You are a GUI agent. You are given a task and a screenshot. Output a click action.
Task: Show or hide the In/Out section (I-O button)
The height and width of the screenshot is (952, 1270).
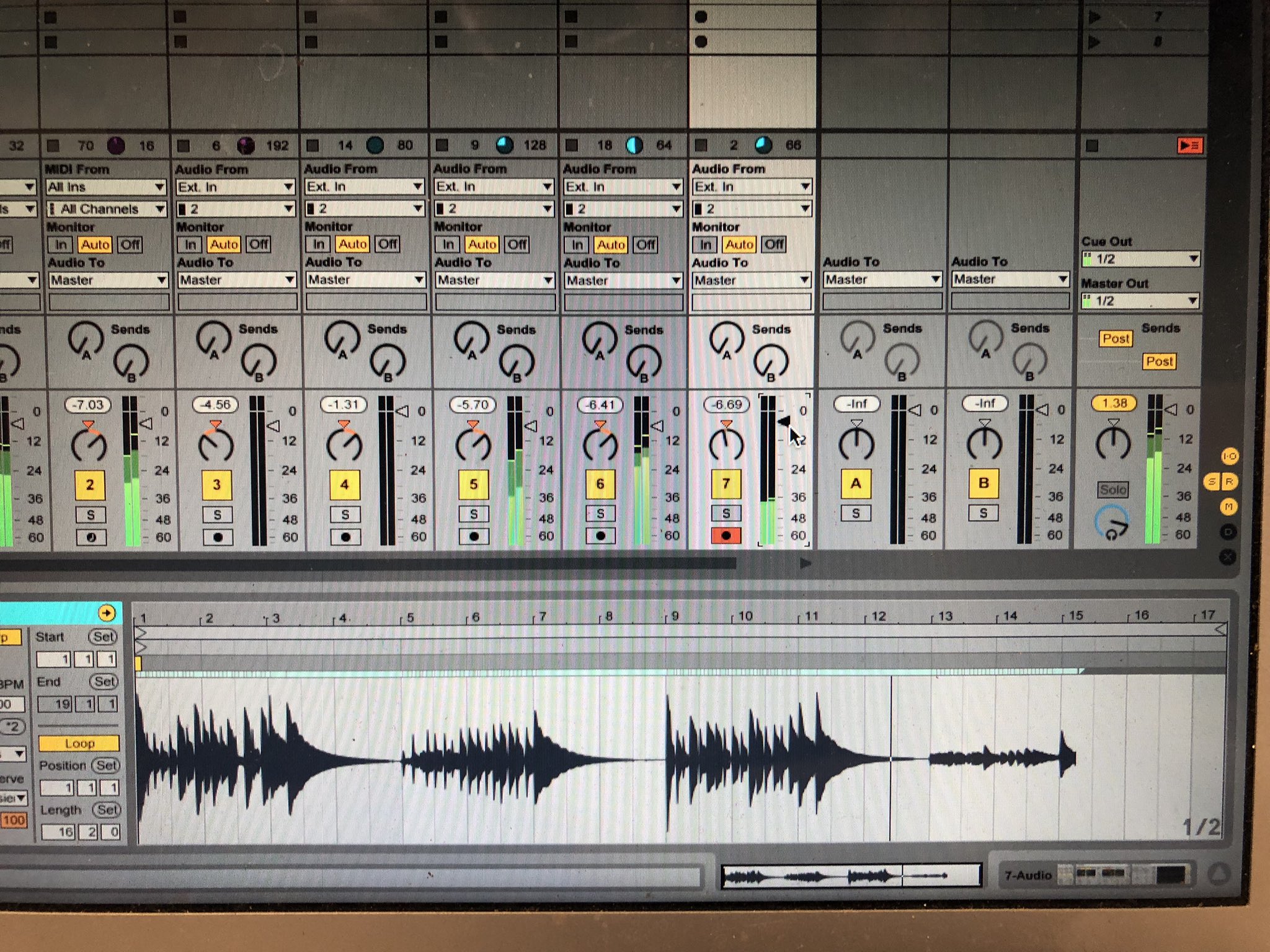pyautogui.click(x=1229, y=457)
